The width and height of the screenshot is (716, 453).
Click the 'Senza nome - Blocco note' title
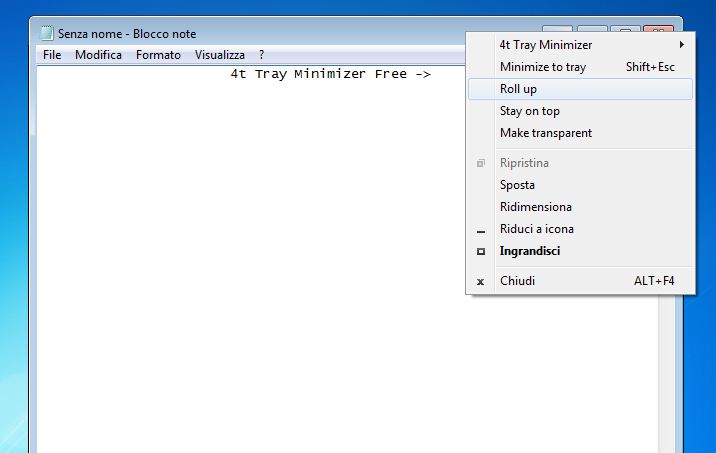[127, 34]
